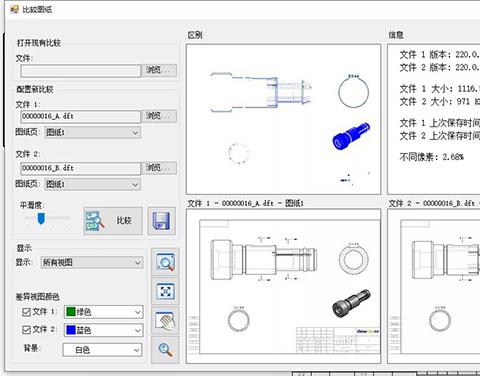Click the 比较图纸 window title icon

(x=14, y=9)
